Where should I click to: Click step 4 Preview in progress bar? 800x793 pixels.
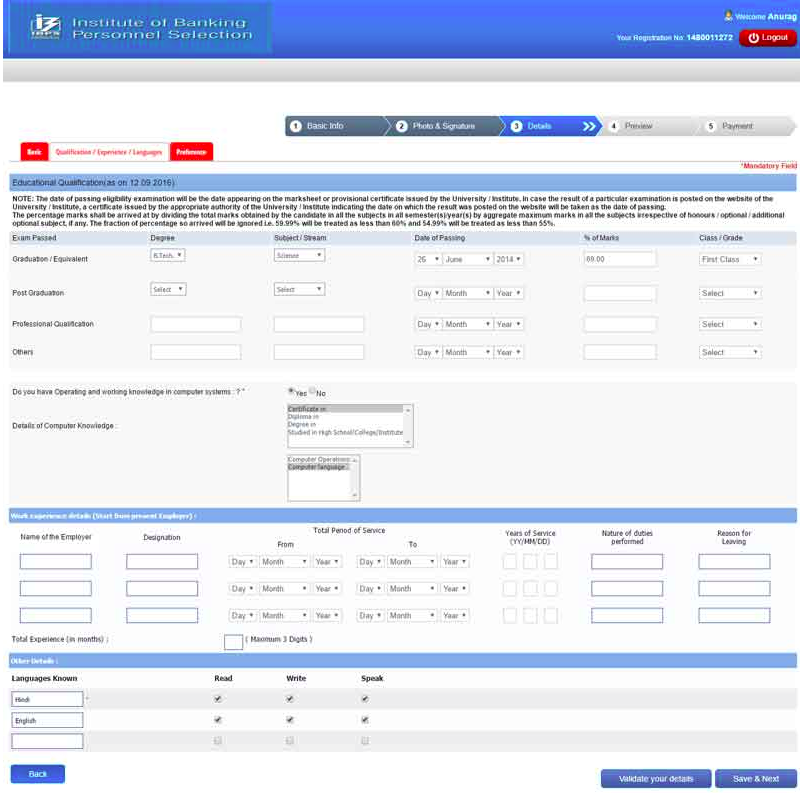point(637,126)
